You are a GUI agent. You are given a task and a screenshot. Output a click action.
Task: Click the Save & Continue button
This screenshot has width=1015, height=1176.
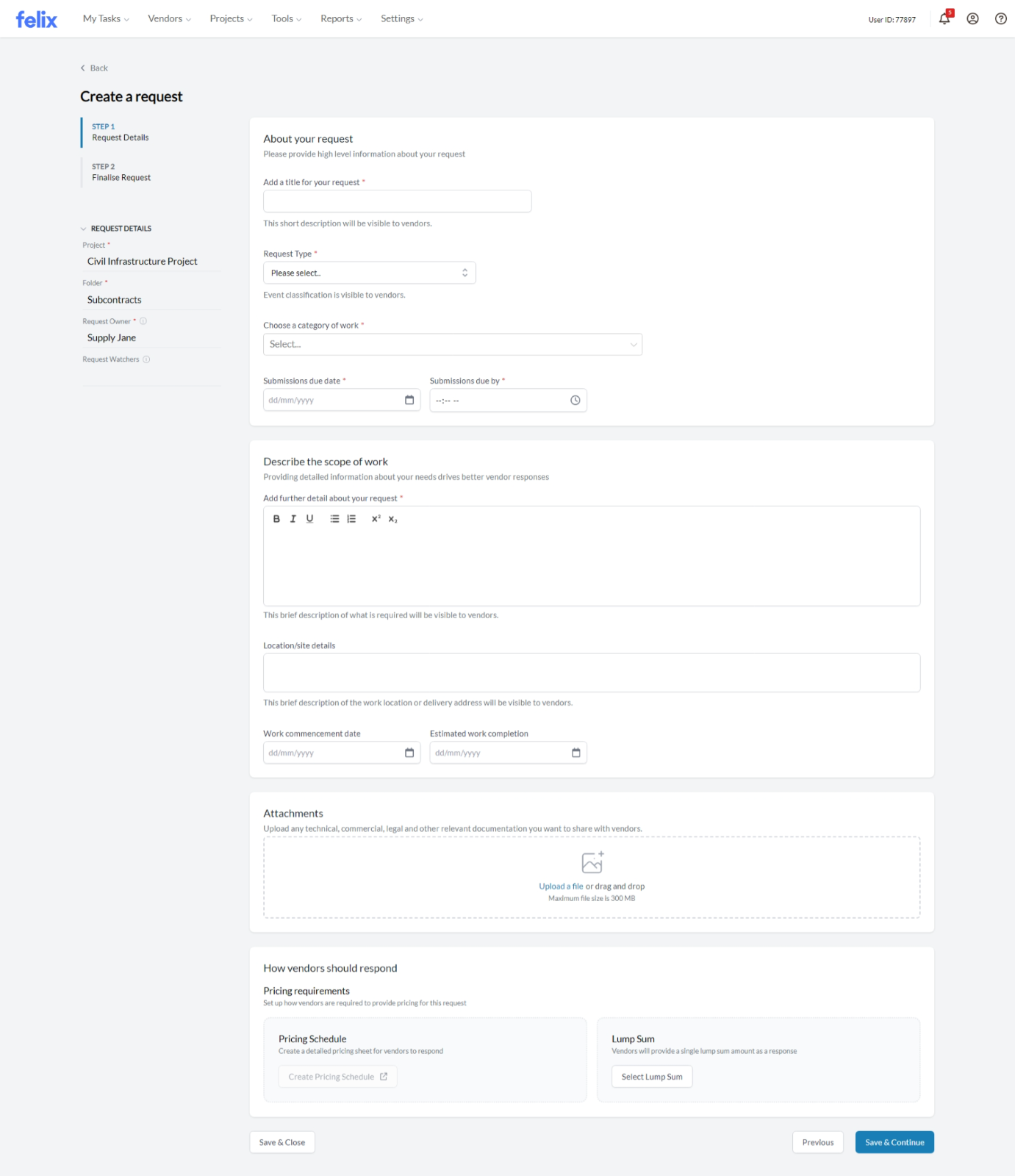(894, 1142)
